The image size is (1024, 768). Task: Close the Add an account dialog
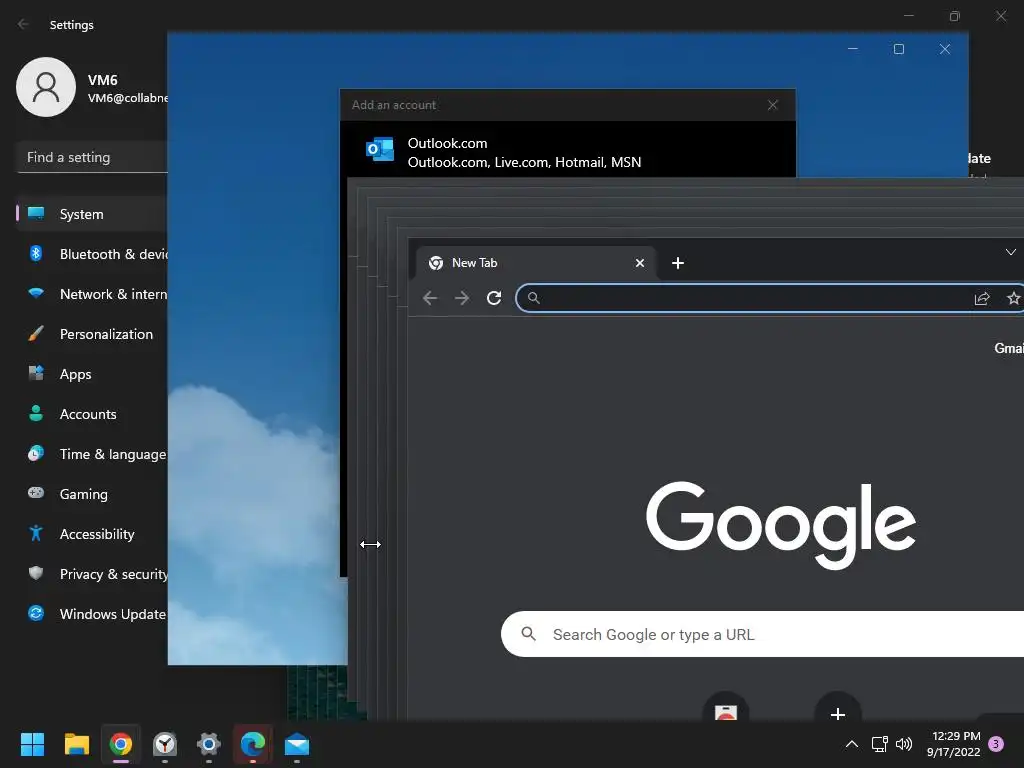(773, 105)
